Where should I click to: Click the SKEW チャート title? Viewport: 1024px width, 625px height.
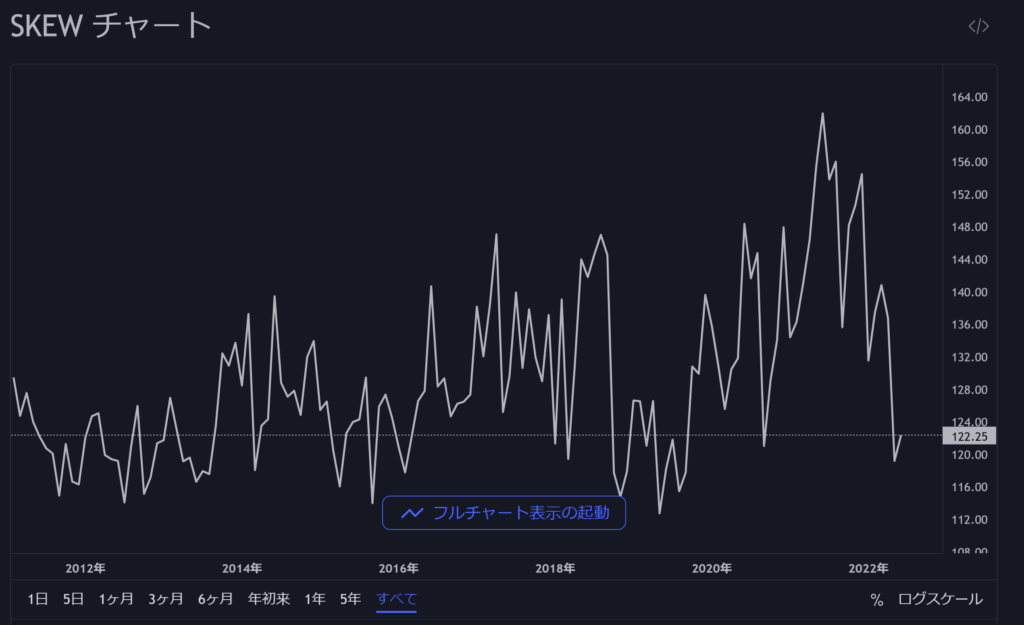coord(111,26)
